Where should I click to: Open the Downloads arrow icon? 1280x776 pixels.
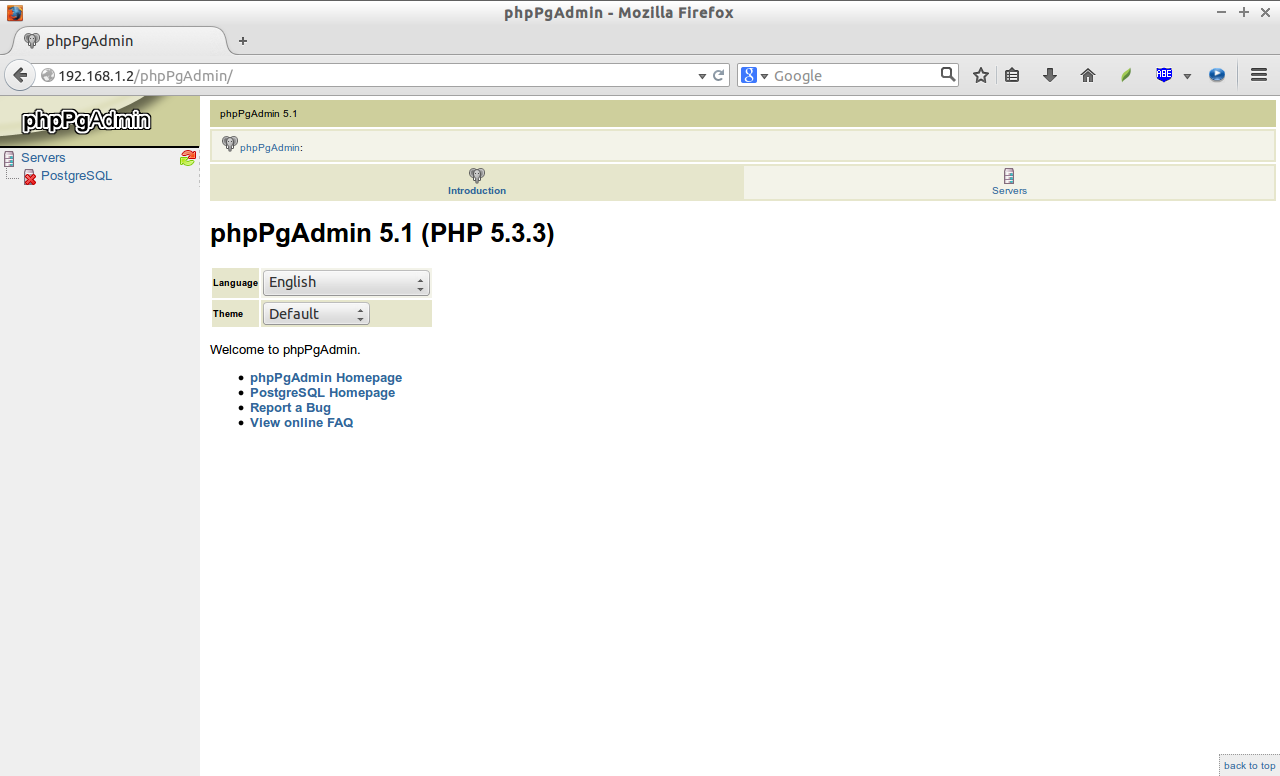click(x=1050, y=75)
